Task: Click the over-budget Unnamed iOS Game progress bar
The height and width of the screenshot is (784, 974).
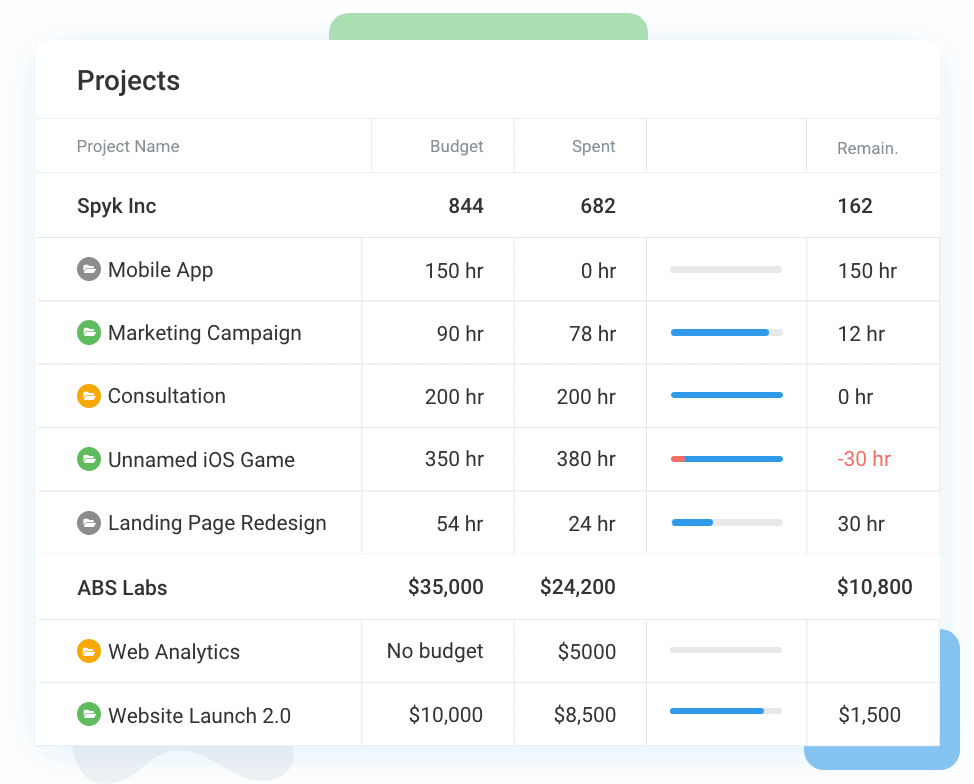Action: coord(726,459)
